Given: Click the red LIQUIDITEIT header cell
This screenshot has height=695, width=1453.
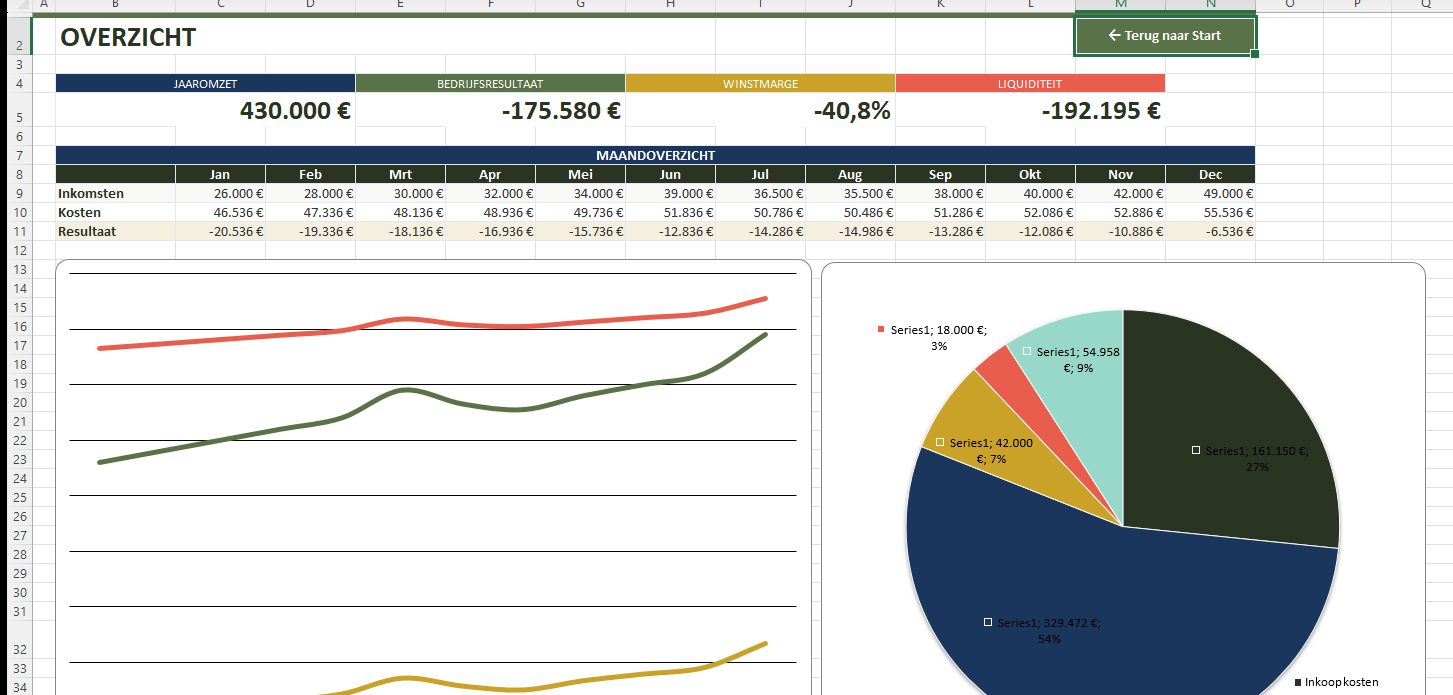Looking at the screenshot, I should tap(1030, 84).
